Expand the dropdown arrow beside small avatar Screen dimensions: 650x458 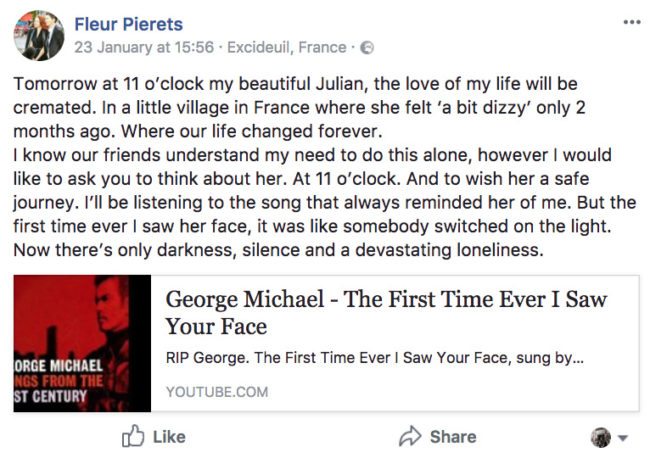pyautogui.click(x=623, y=438)
